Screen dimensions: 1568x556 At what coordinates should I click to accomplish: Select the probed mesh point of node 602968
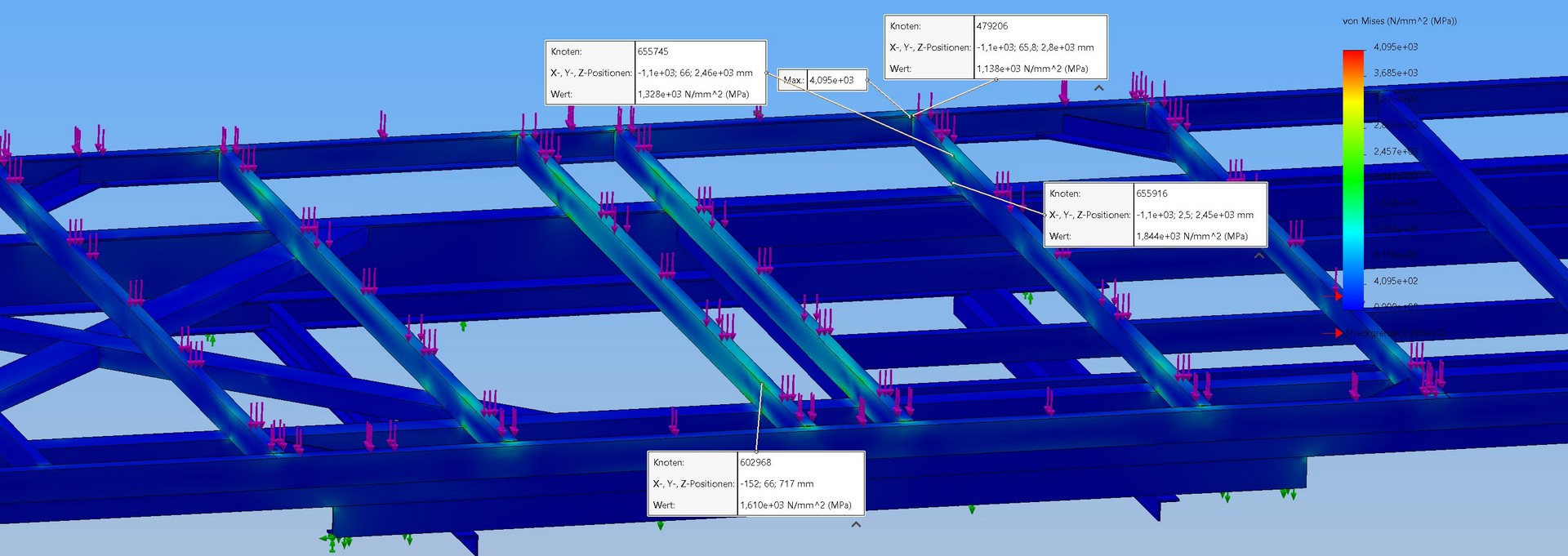pyautogui.click(x=762, y=384)
